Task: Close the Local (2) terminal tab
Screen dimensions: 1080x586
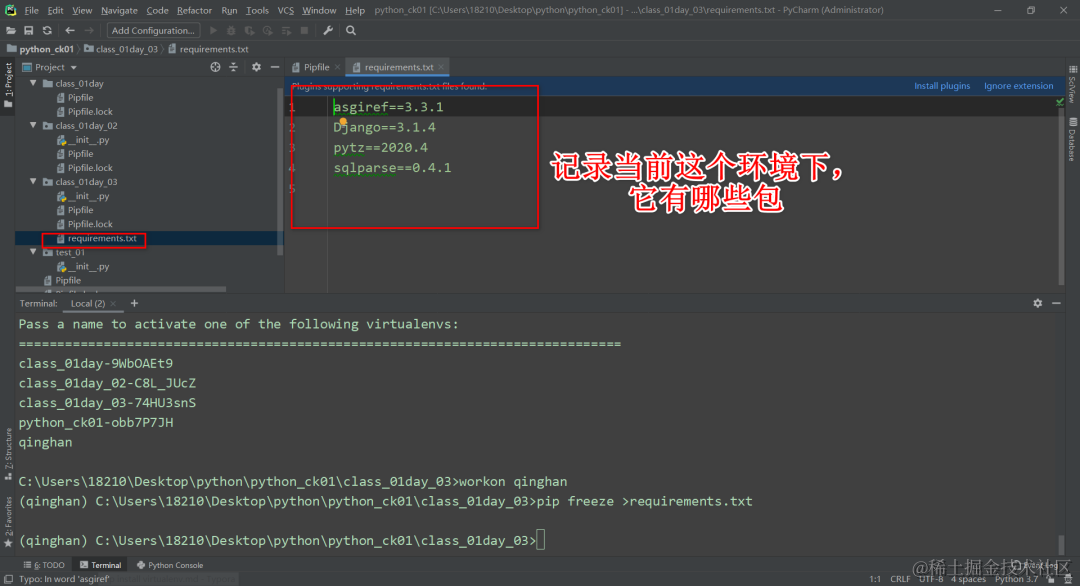Action: [x=113, y=304]
